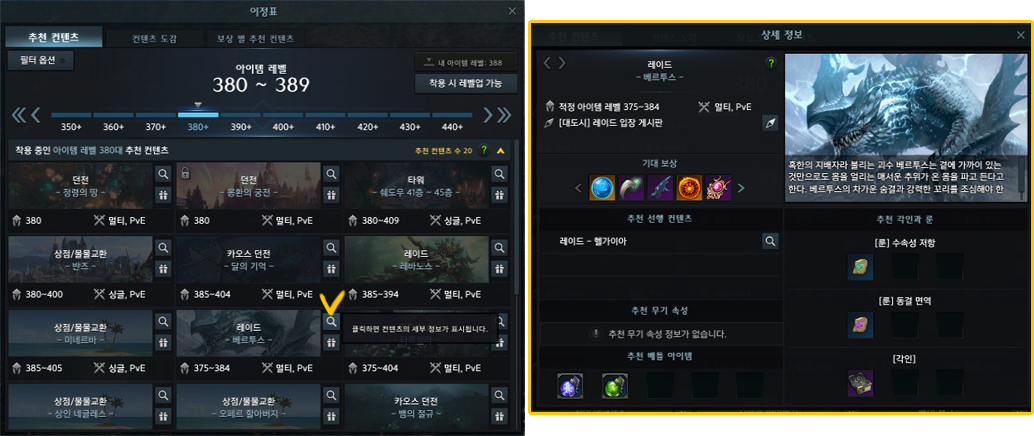Click the location pin button beside 레이드 입장 게시판
Viewport: 1034px width, 436px height.
tap(770, 123)
